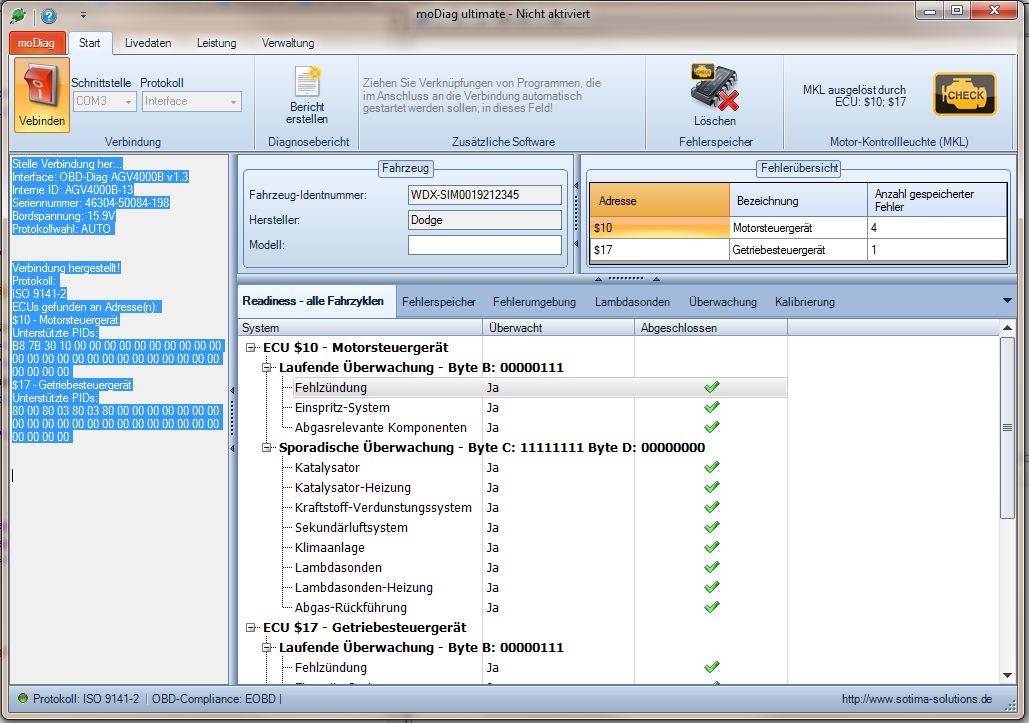Collapse the Sporadische Überwachung section
1029x723 pixels.
click(x=265, y=447)
